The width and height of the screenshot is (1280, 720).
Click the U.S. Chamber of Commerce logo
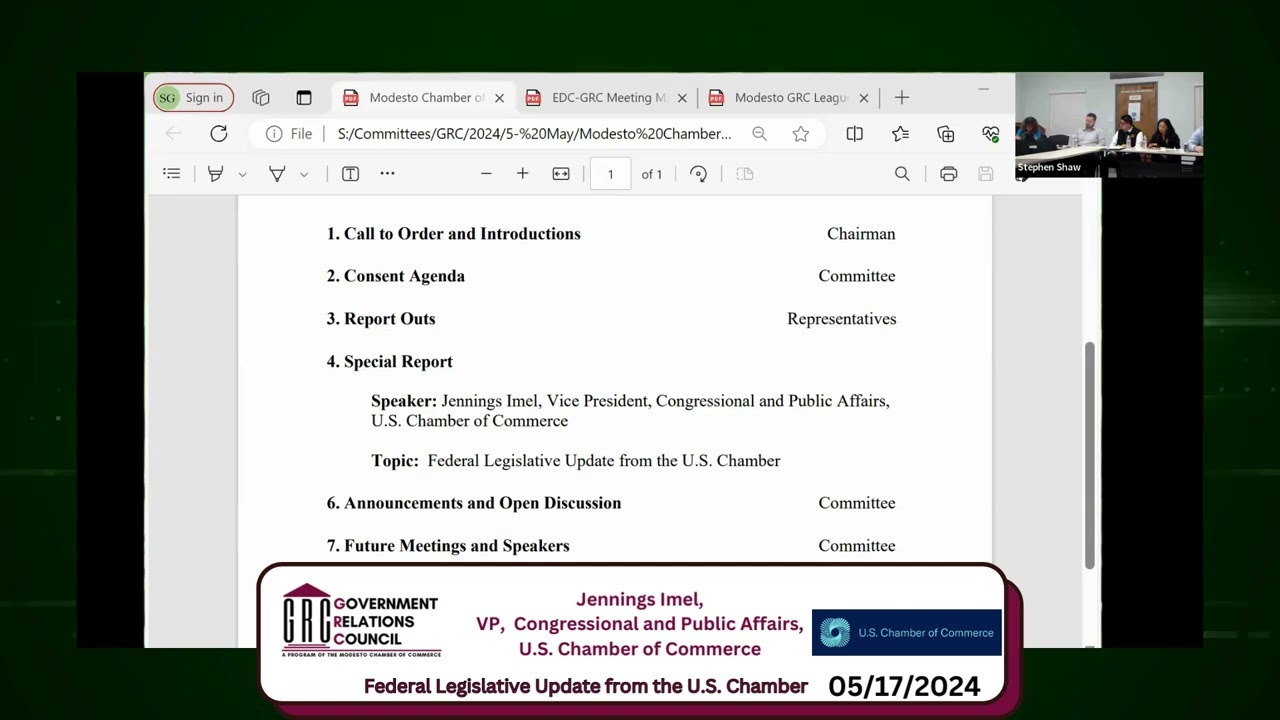pos(906,632)
